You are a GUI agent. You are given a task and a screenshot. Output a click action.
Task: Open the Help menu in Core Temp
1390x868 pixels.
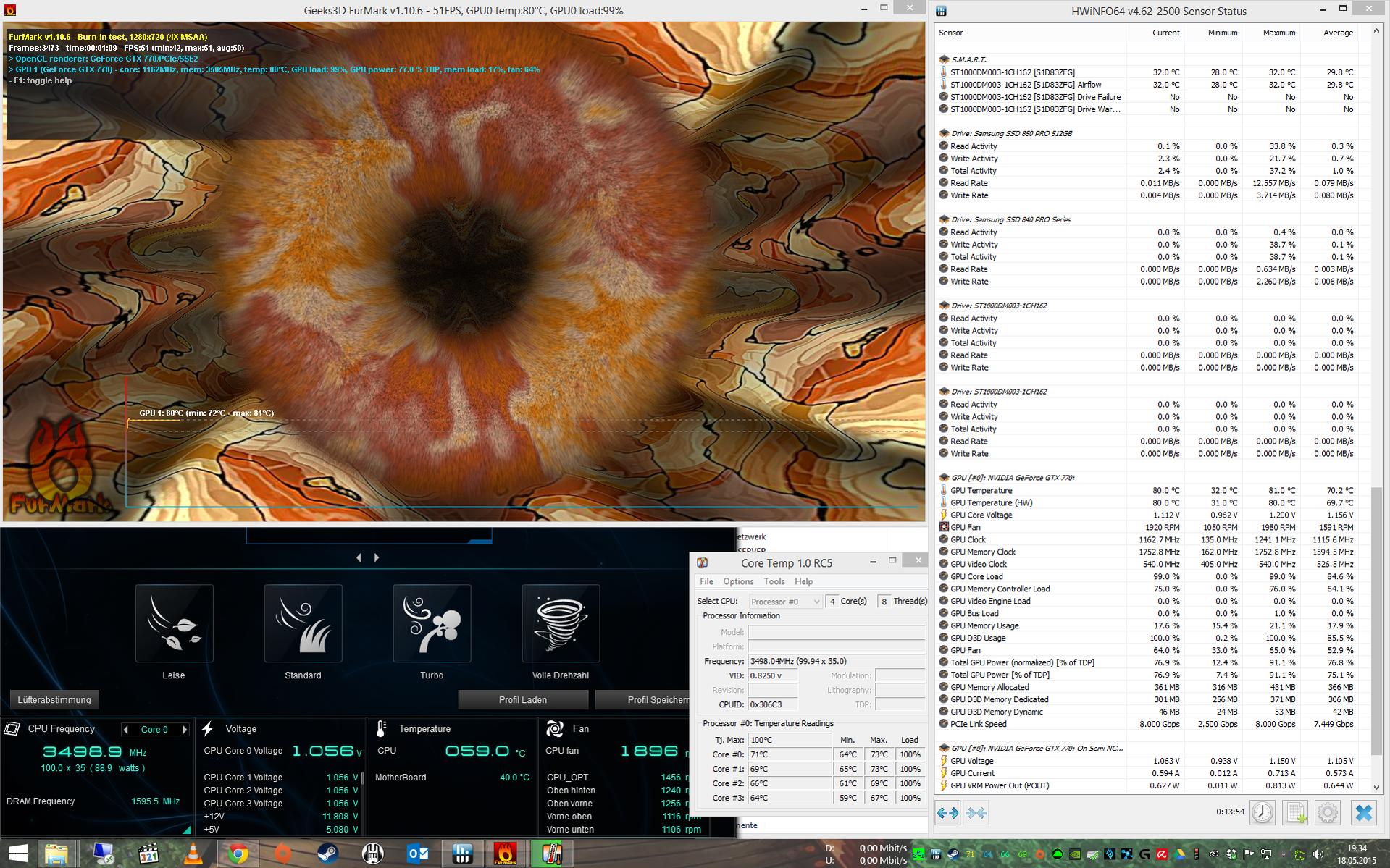click(x=803, y=581)
